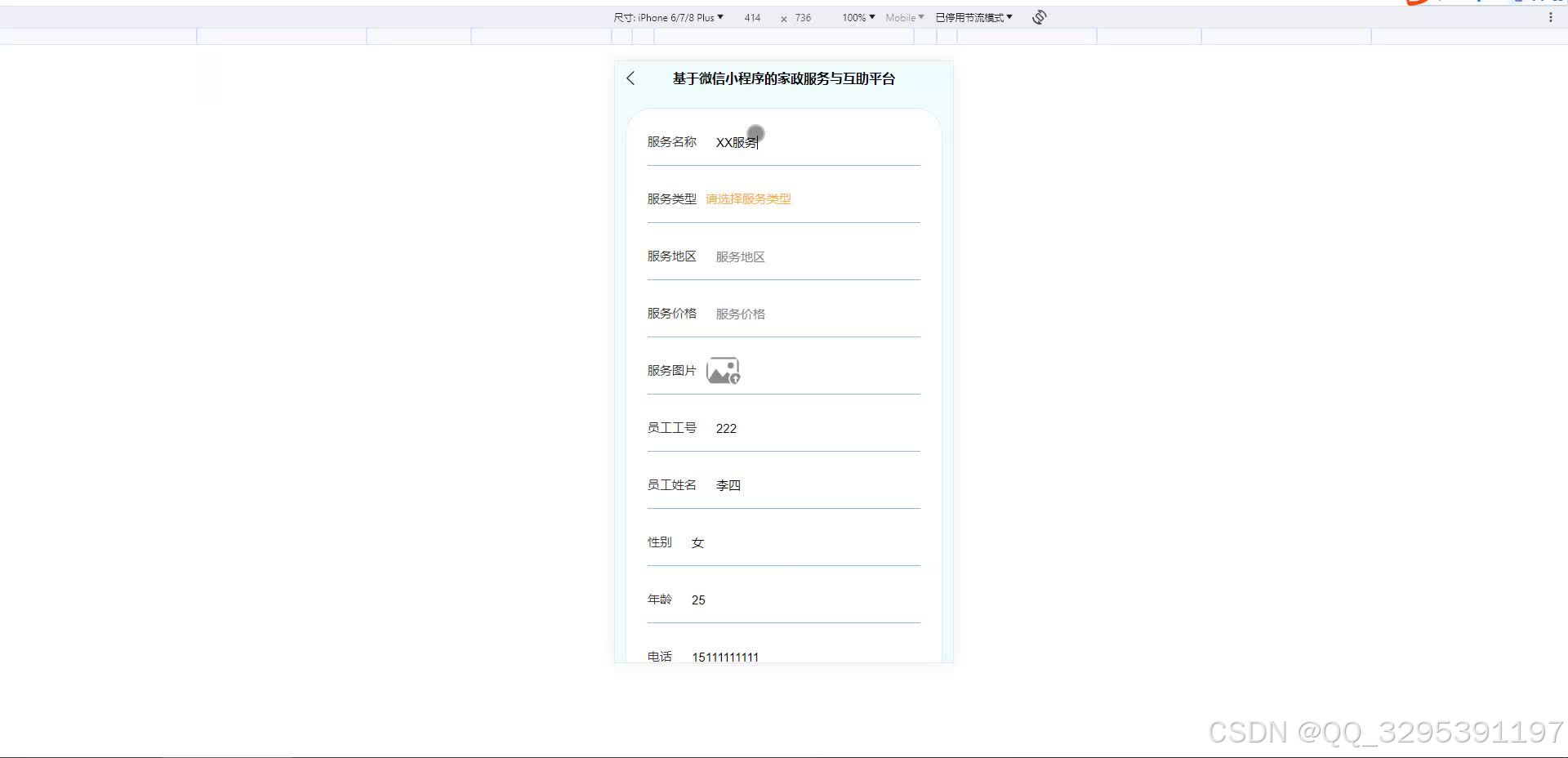
Task: Open the Mobile device type dropdown
Action: click(904, 17)
